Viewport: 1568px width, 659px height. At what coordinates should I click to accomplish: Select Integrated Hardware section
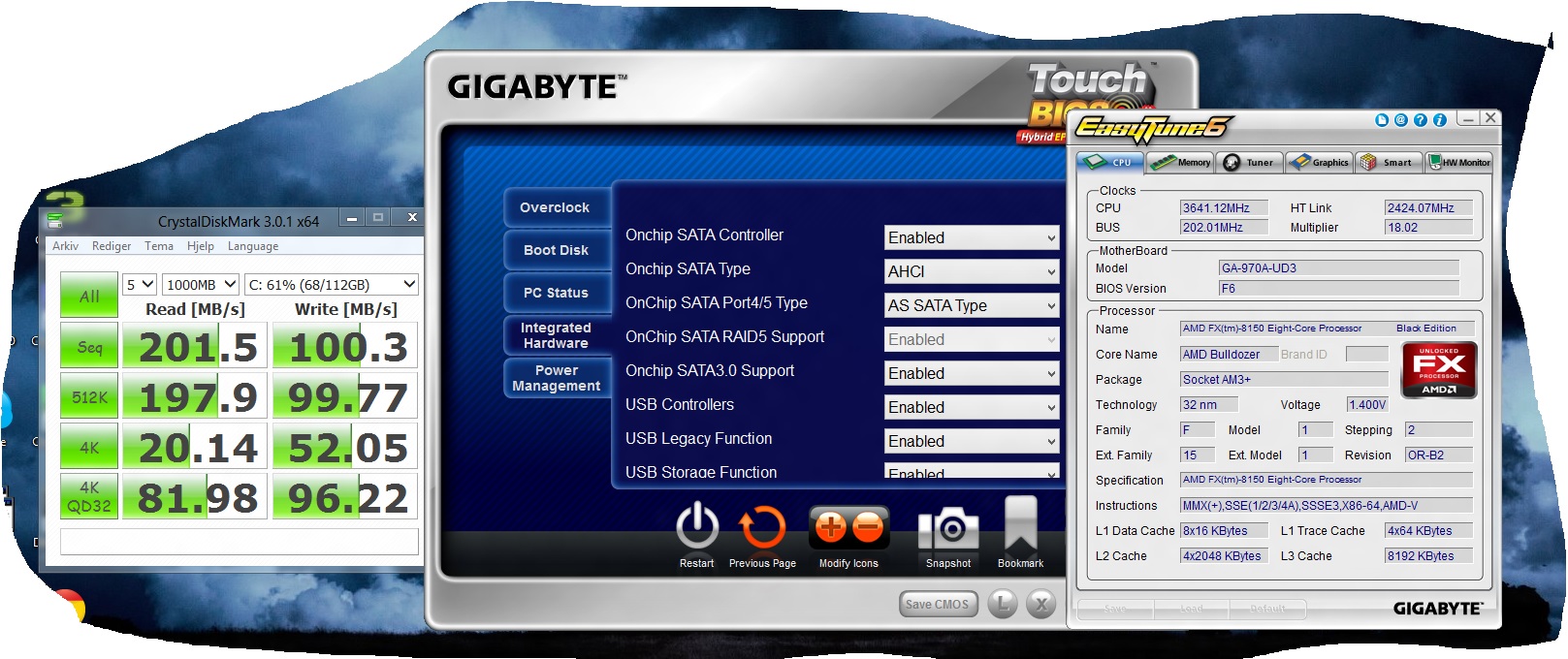point(556,335)
